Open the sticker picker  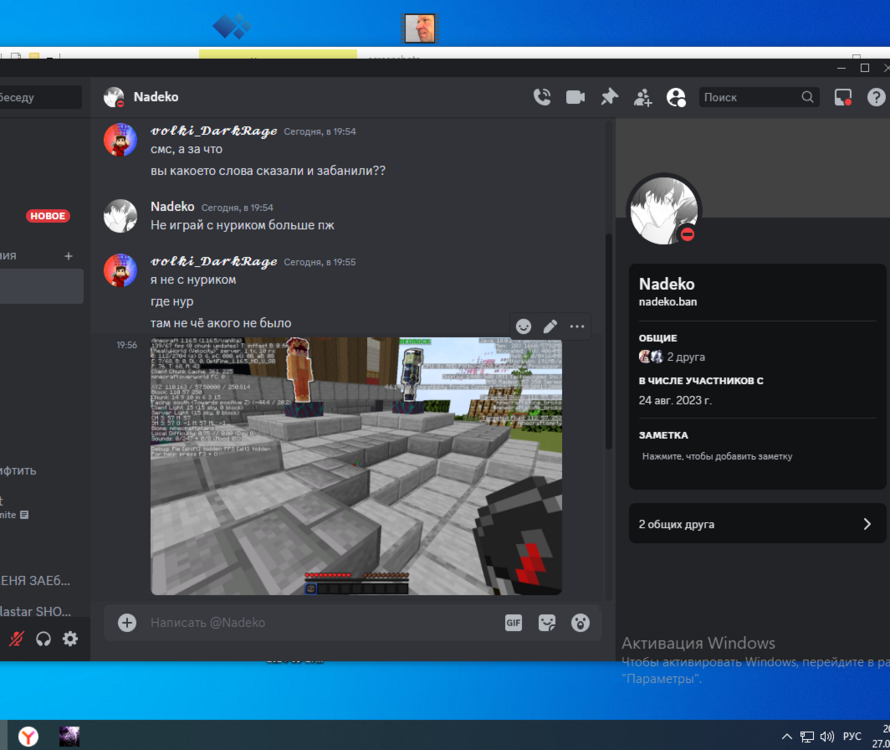click(x=547, y=623)
